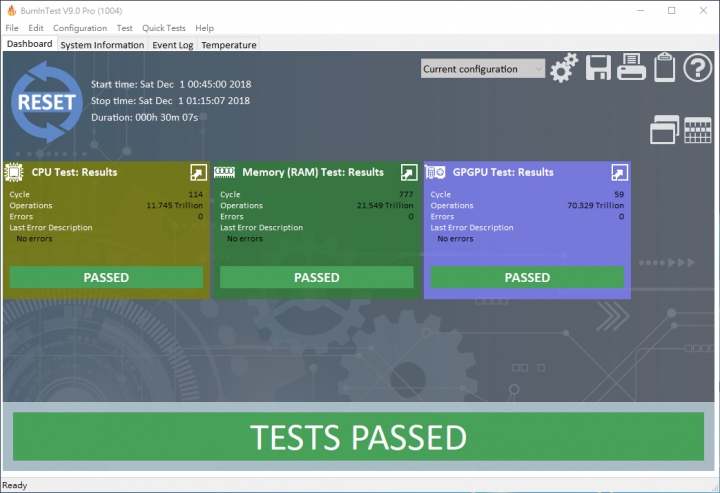Switch to the System Information tab
Image resolution: width=720 pixels, height=493 pixels.
pos(102,45)
